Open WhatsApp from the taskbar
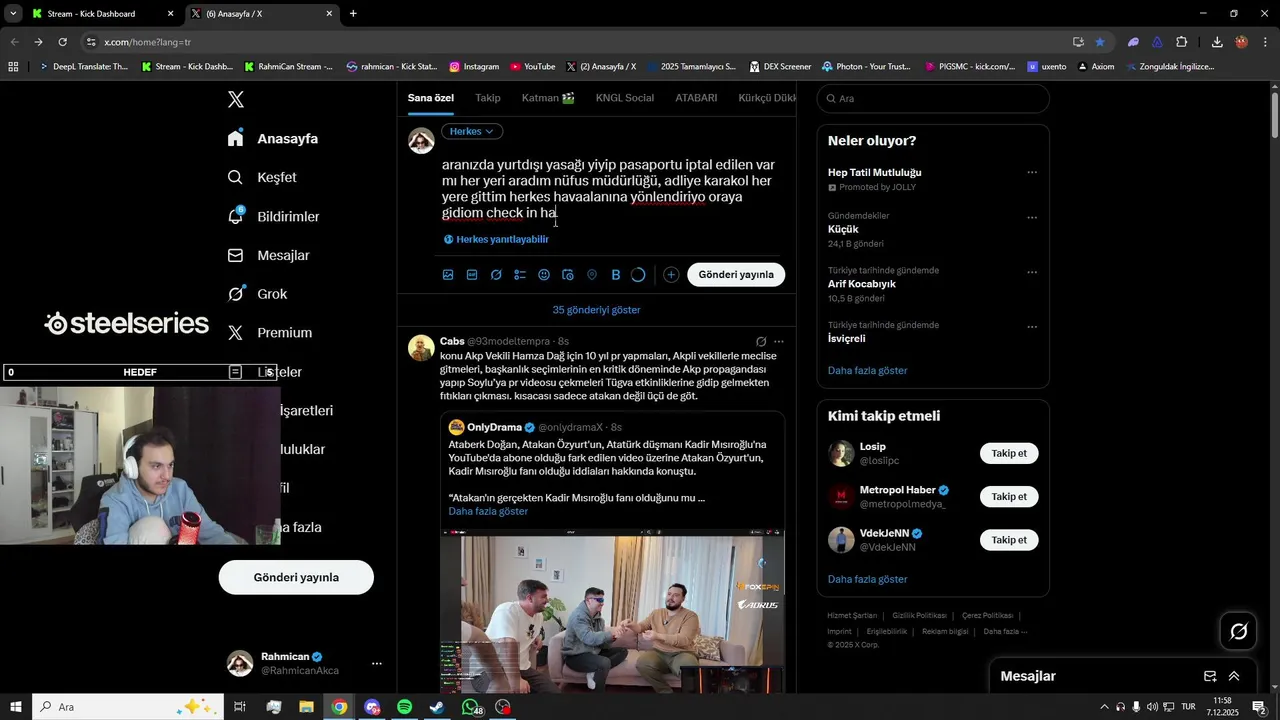The width and height of the screenshot is (1280, 720). (471, 707)
